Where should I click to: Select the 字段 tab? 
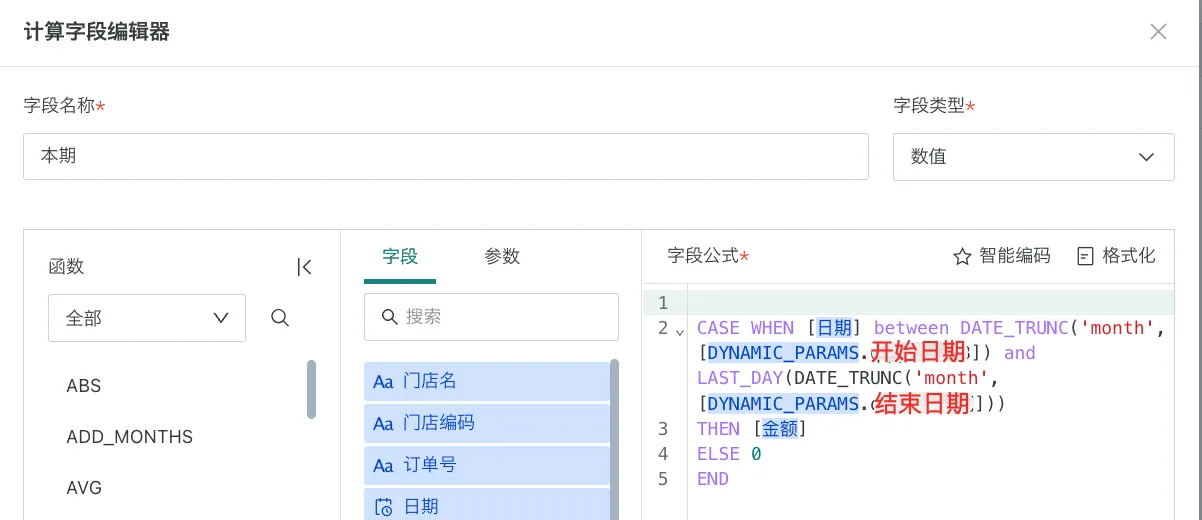click(x=400, y=256)
